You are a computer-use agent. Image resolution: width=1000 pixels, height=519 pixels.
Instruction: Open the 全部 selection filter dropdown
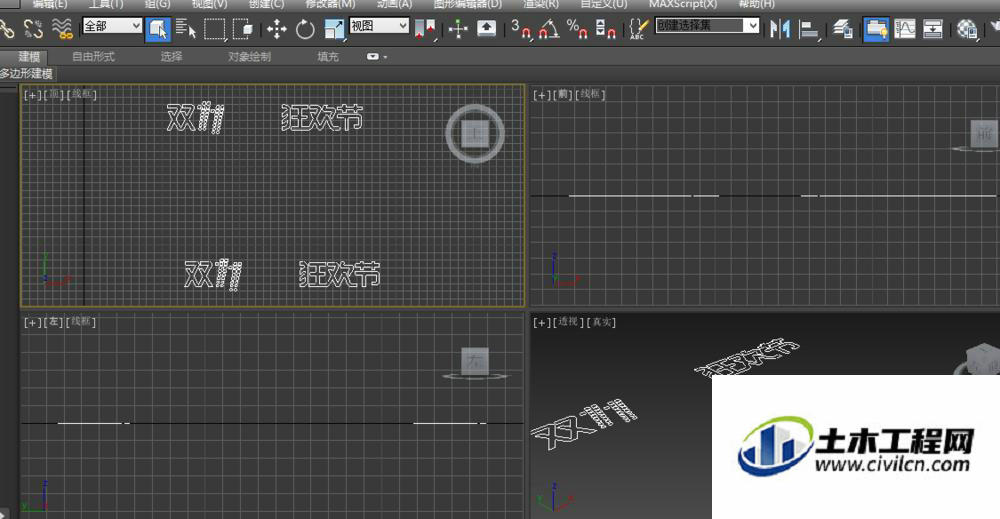point(112,26)
